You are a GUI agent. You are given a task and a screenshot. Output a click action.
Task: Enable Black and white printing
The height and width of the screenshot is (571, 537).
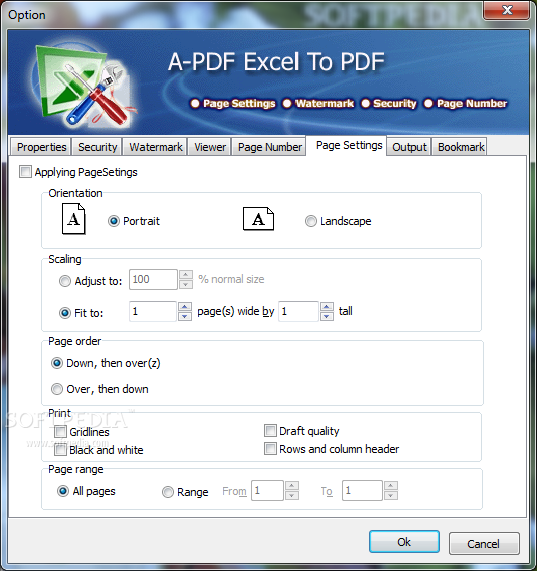[60, 450]
